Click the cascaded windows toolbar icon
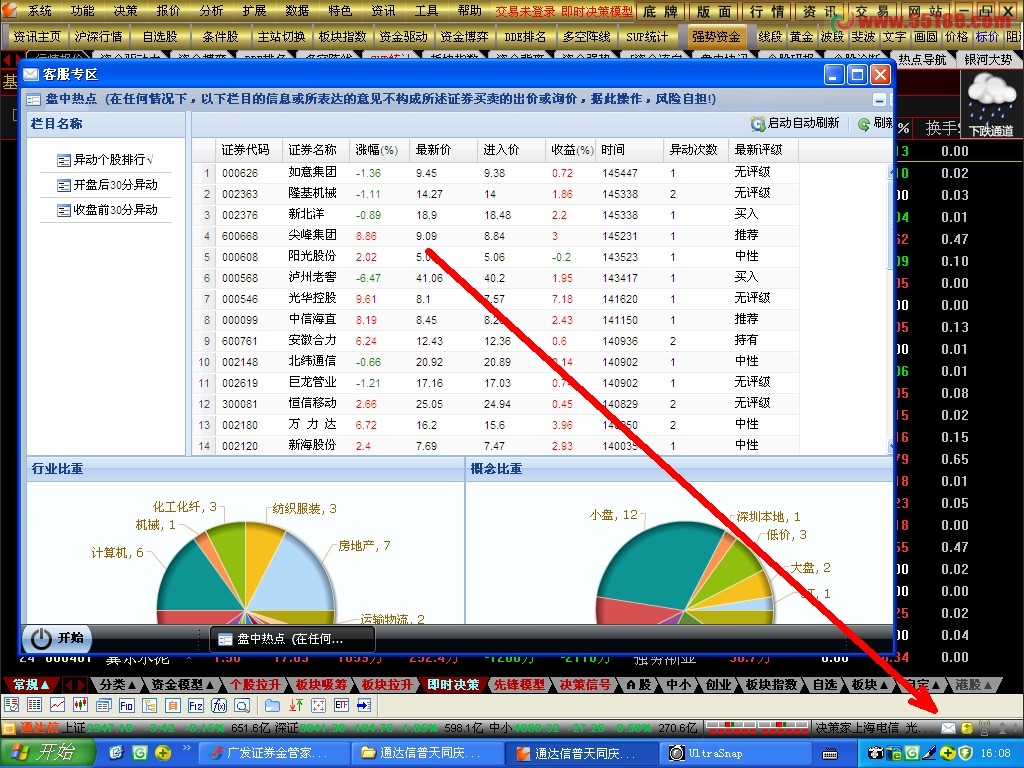This screenshot has width=1024, height=768. tap(104, 705)
